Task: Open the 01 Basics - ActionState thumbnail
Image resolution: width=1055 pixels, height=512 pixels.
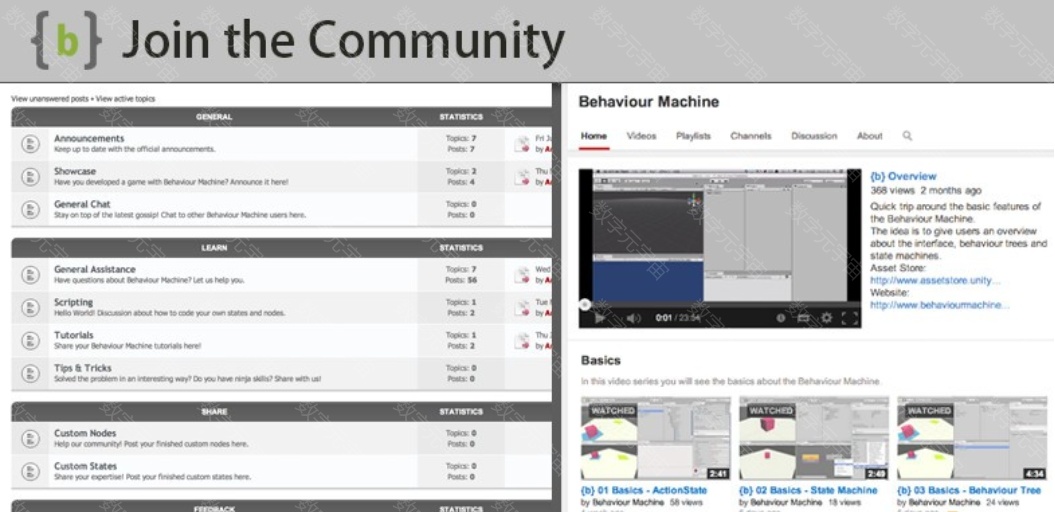Action: (x=655, y=438)
